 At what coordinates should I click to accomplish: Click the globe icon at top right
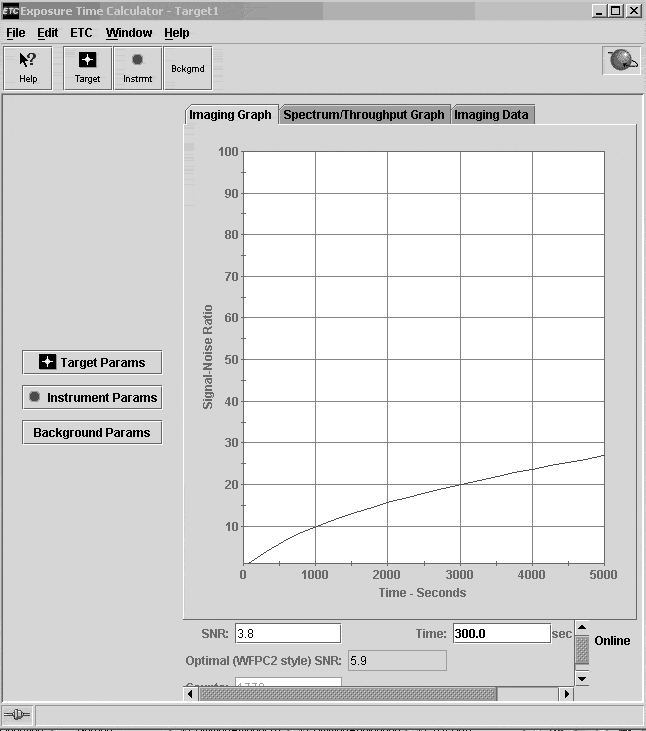[621, 61]
